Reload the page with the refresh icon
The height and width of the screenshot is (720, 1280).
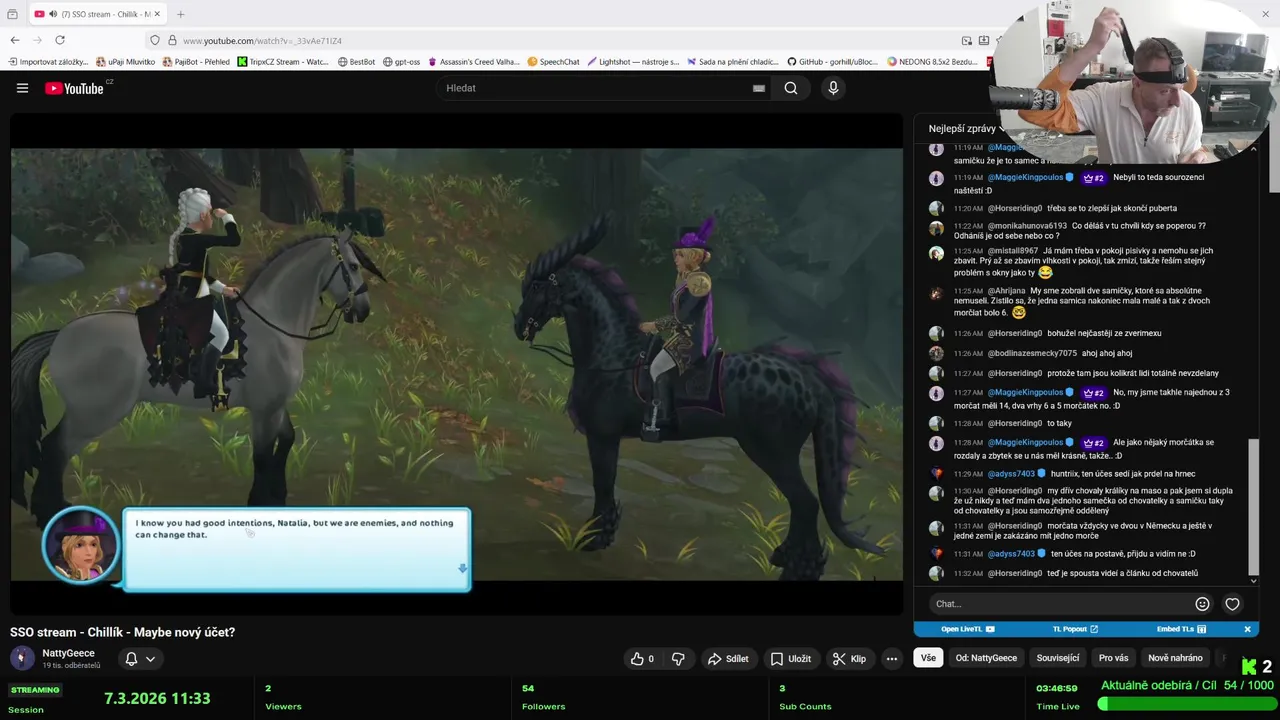[60, 40]
